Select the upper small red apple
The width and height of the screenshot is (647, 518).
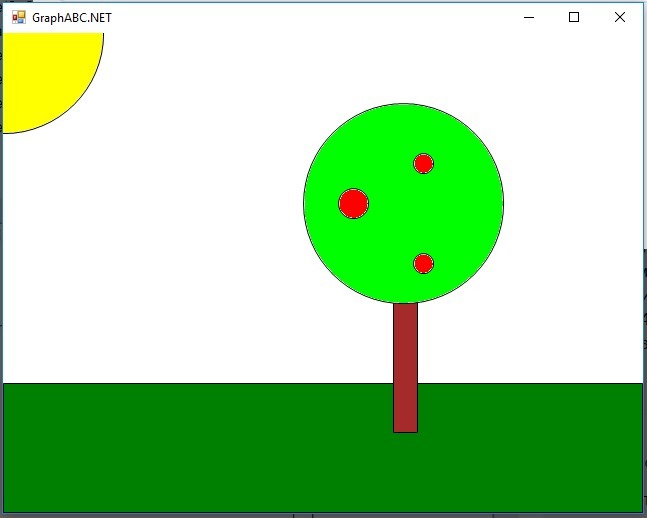[x=423, y=163]
